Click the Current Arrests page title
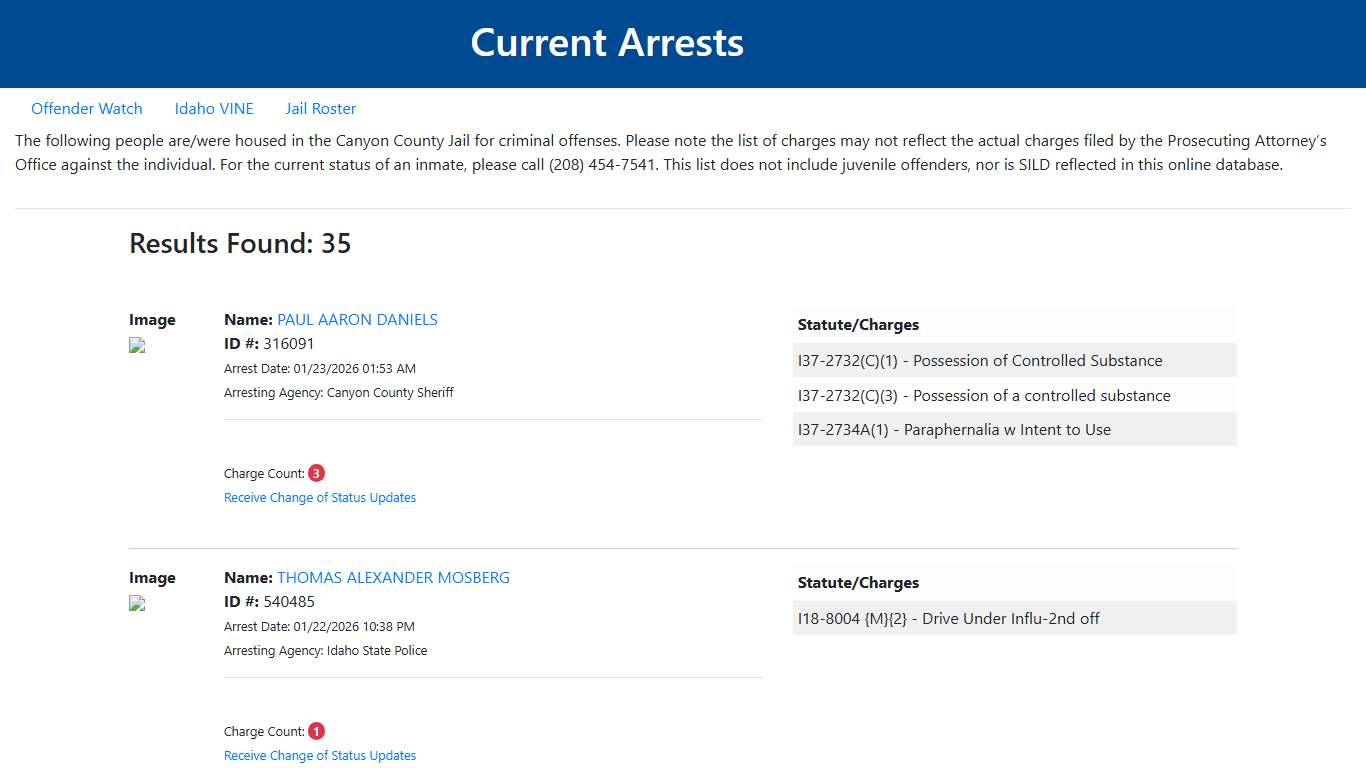The width and height of the screenshot is (1366, 768). coord(607,42)
